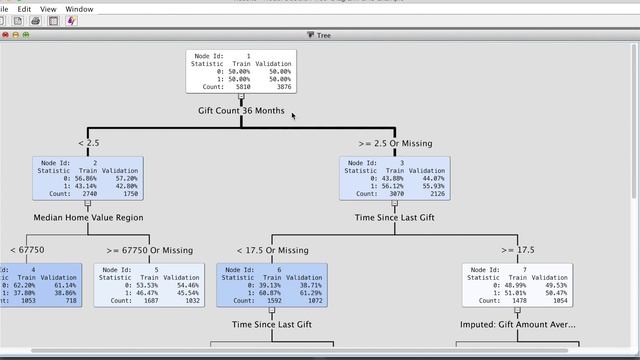This screenshot has width=640, height=360.
Task: Click the '>= 17.5' branch label
Action: coord(518,250)
